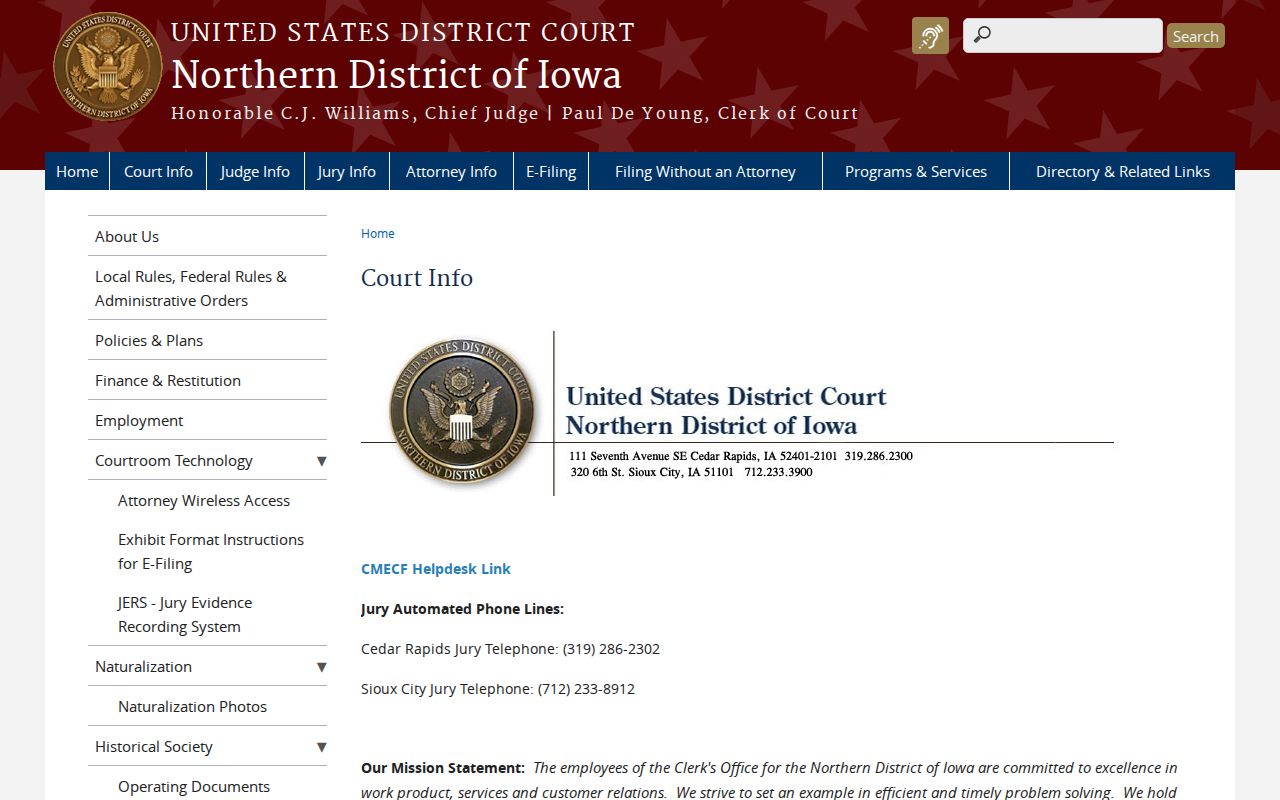This screenshot has width=1280, height=800.
Task: Open Attorney Wireless Access page
Action: [204, 500]
